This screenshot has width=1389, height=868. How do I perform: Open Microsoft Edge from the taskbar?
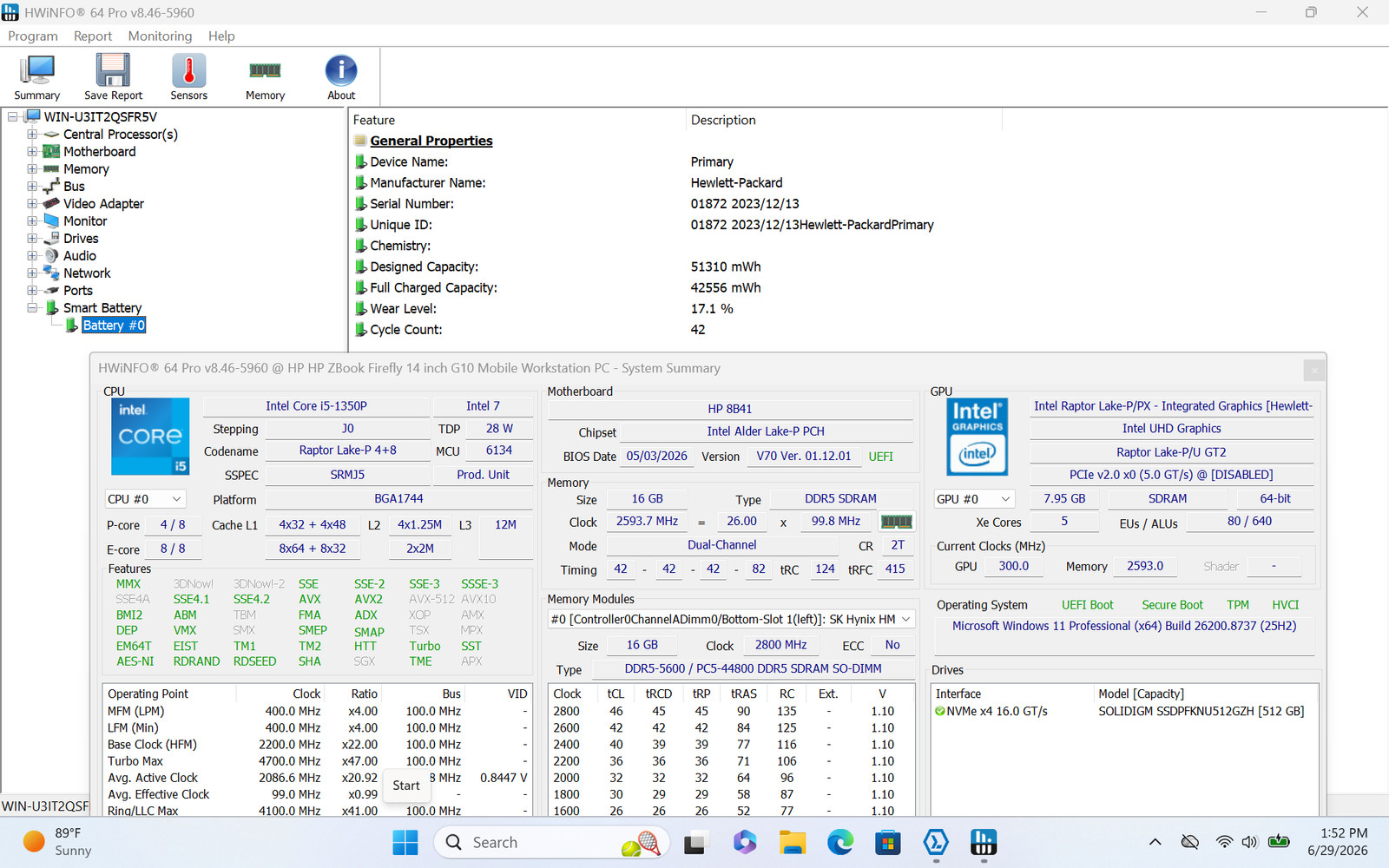[839, 842]
